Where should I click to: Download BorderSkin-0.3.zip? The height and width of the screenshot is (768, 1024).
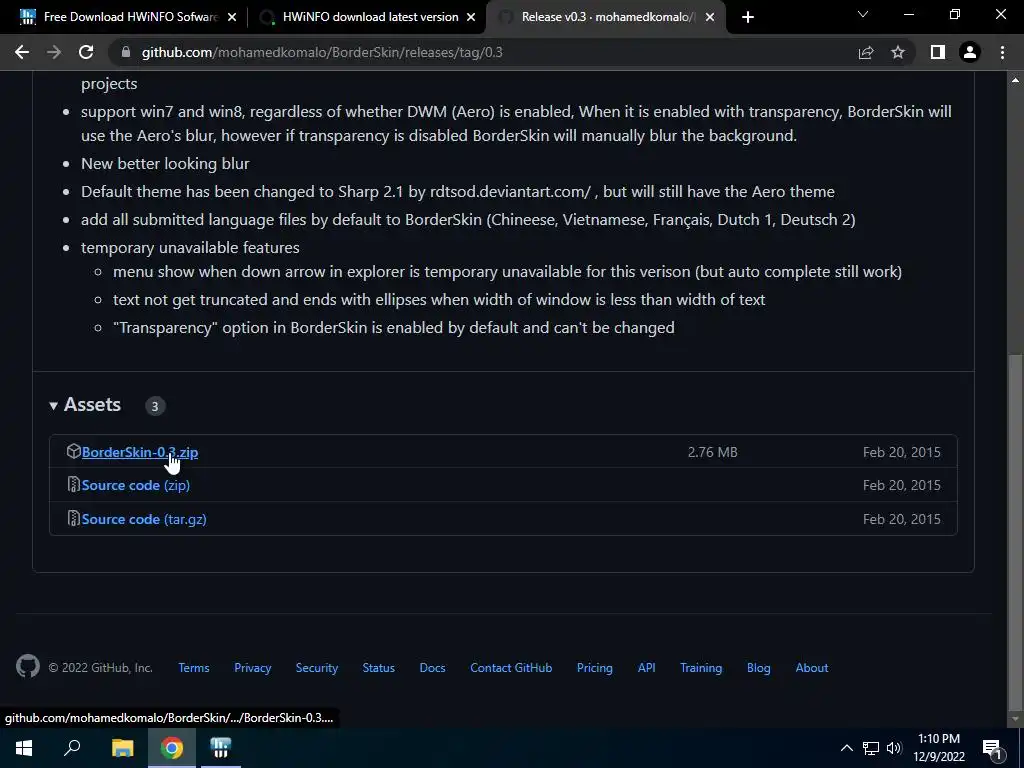pos(140,452)
